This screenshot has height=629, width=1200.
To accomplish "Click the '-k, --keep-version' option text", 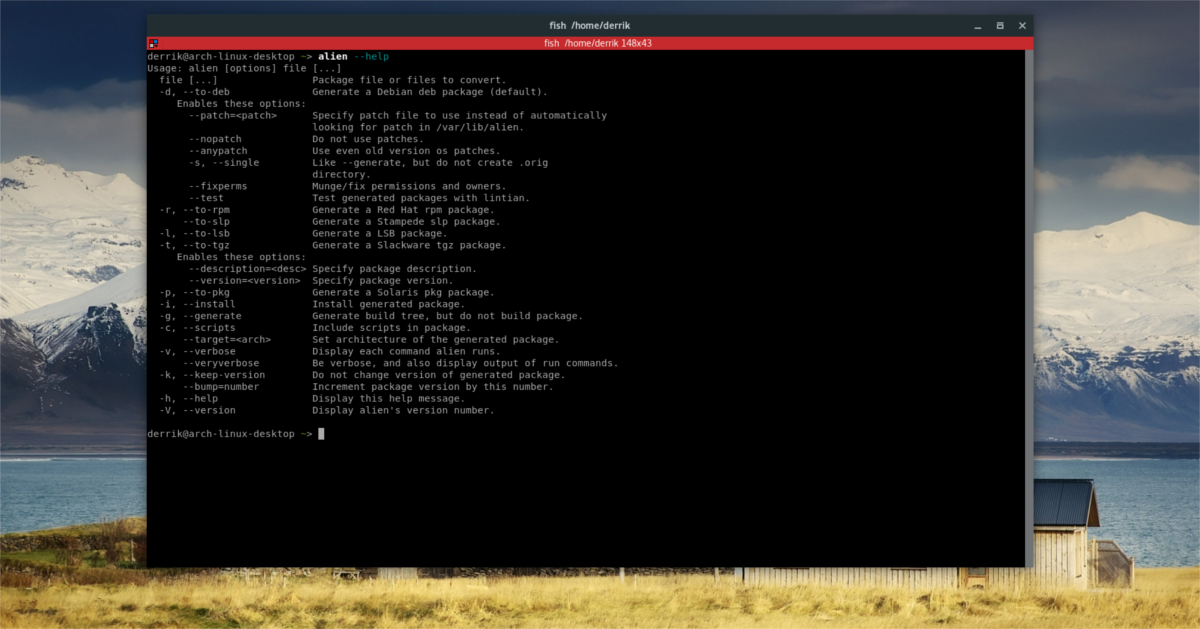I will click(212, 375).
